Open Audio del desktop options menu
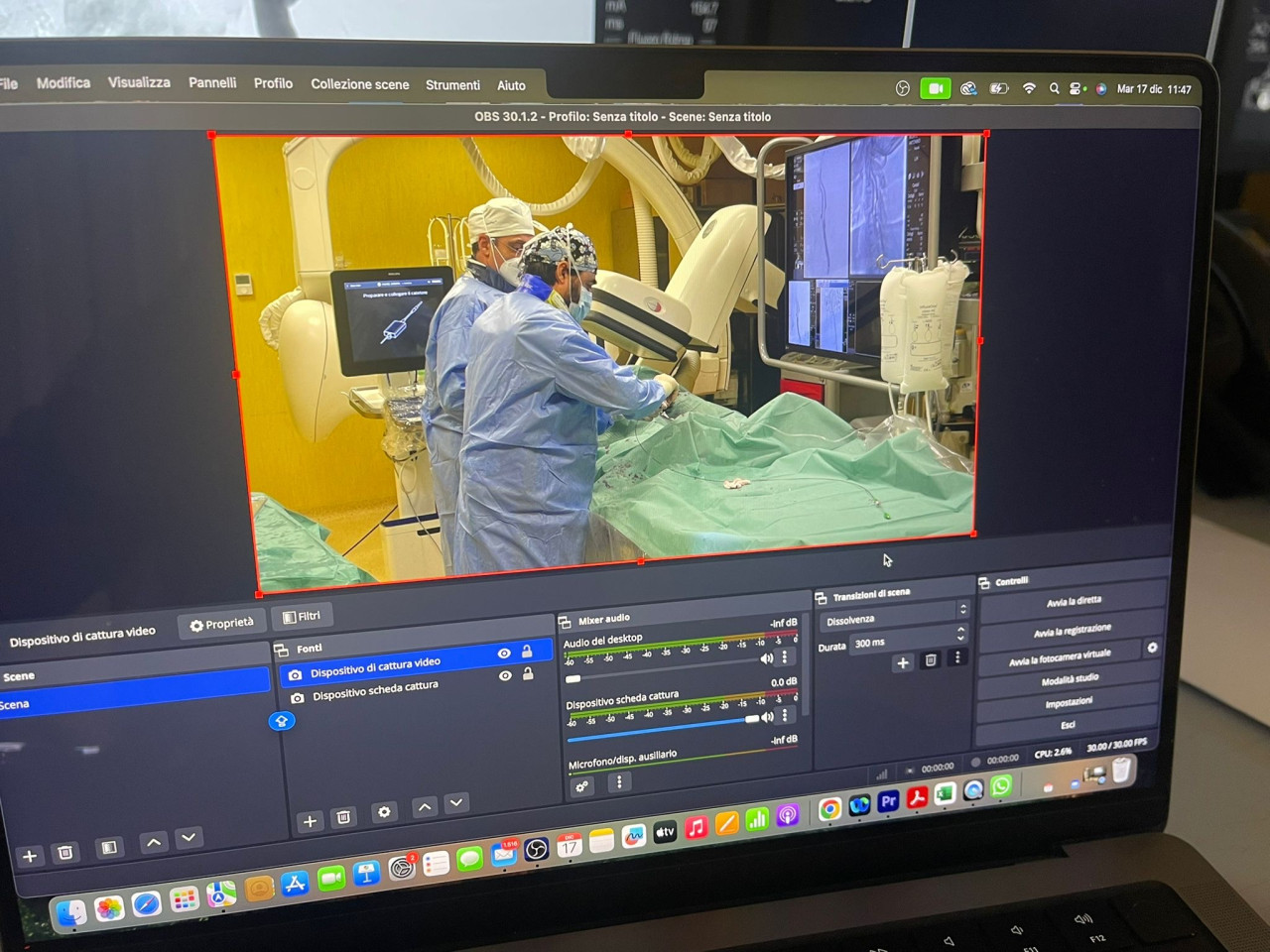The width and height of the screenshot is (1270, 952). [x=785, y=656]
